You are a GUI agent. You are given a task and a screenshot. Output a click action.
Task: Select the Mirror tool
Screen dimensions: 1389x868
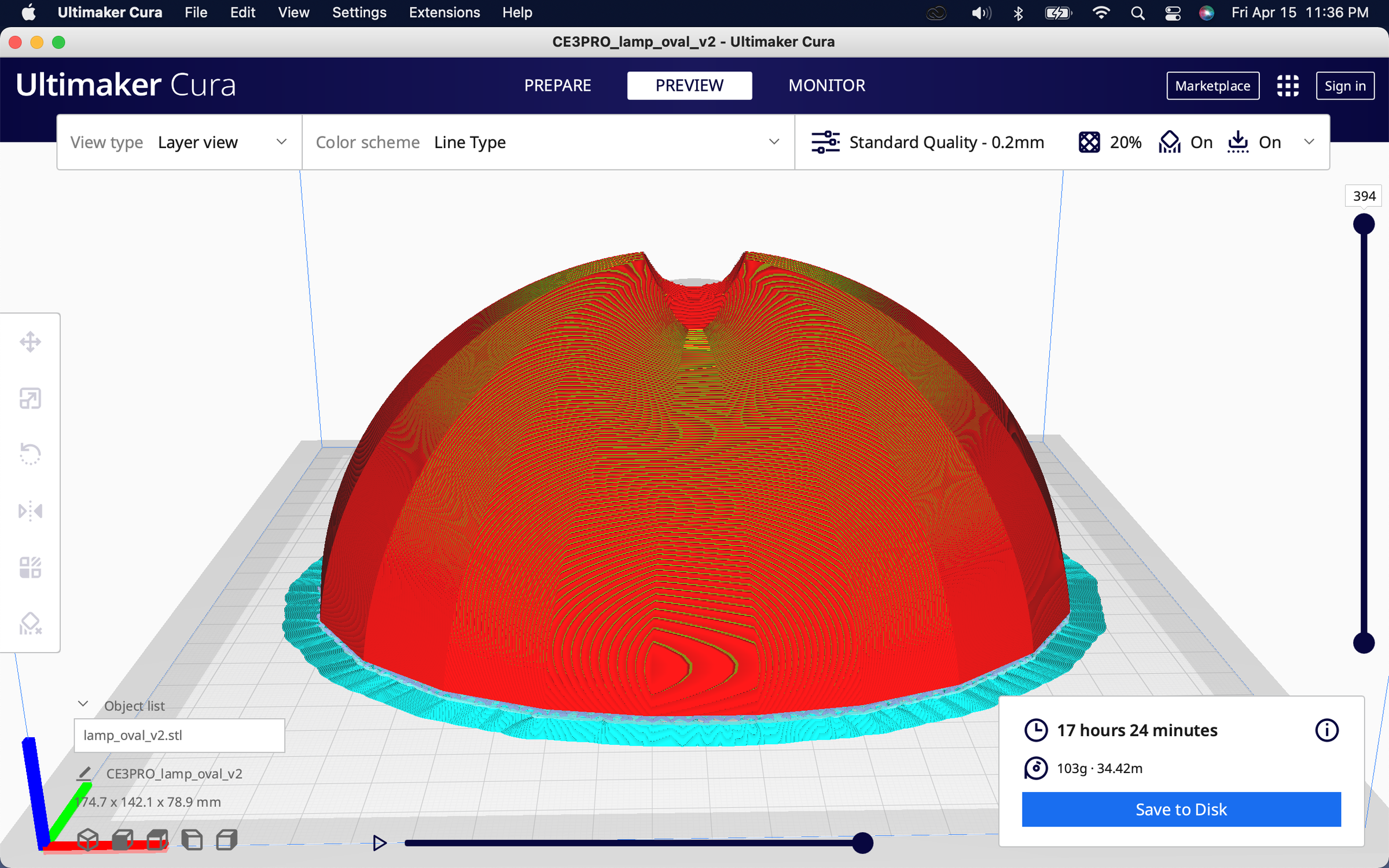pyautogui.click(x=30, y=511)
